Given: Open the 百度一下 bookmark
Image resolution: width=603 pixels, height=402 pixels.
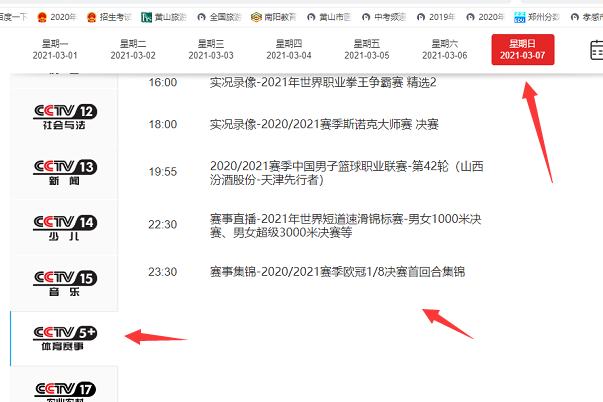Looking at the screenshot, I should pos(13,17).
